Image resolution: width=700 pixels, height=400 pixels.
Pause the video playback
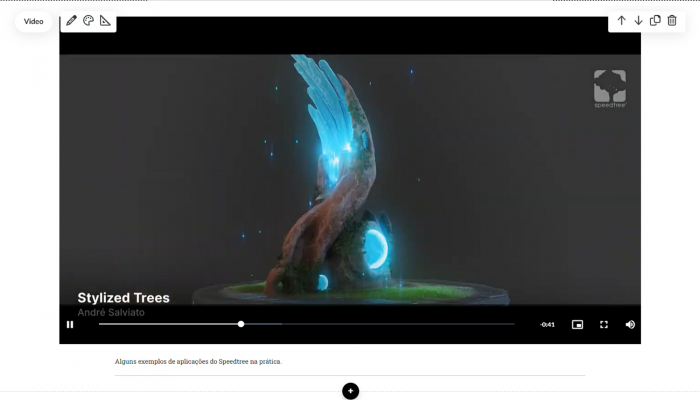click(70, 325)
